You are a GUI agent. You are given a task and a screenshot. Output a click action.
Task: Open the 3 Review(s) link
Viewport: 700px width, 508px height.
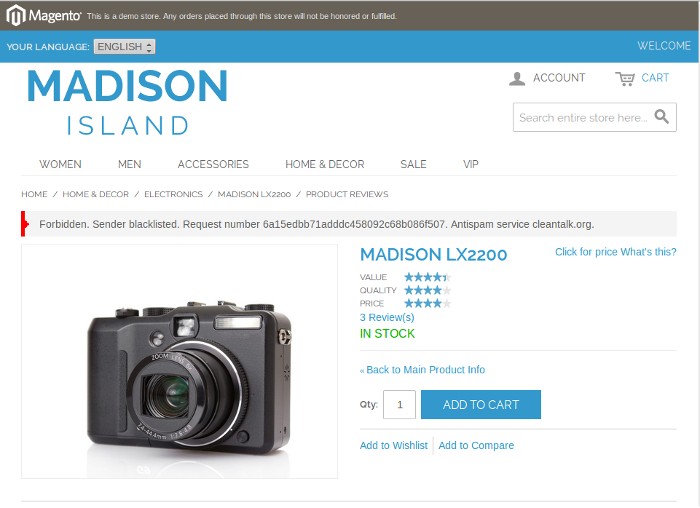(x=387, y=317)
